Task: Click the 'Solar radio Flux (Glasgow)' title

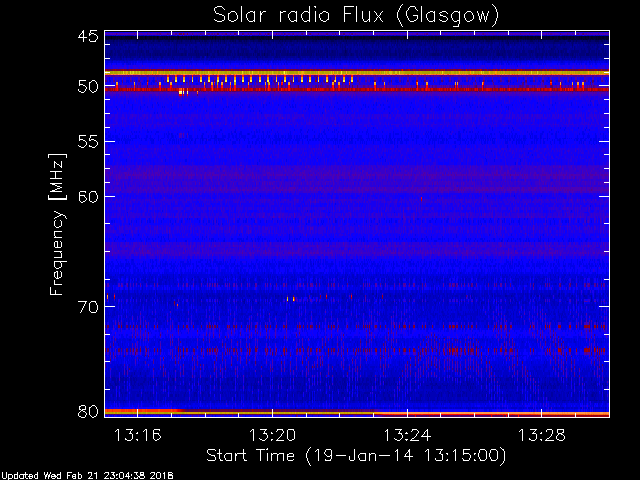Action: pos(356,16)
